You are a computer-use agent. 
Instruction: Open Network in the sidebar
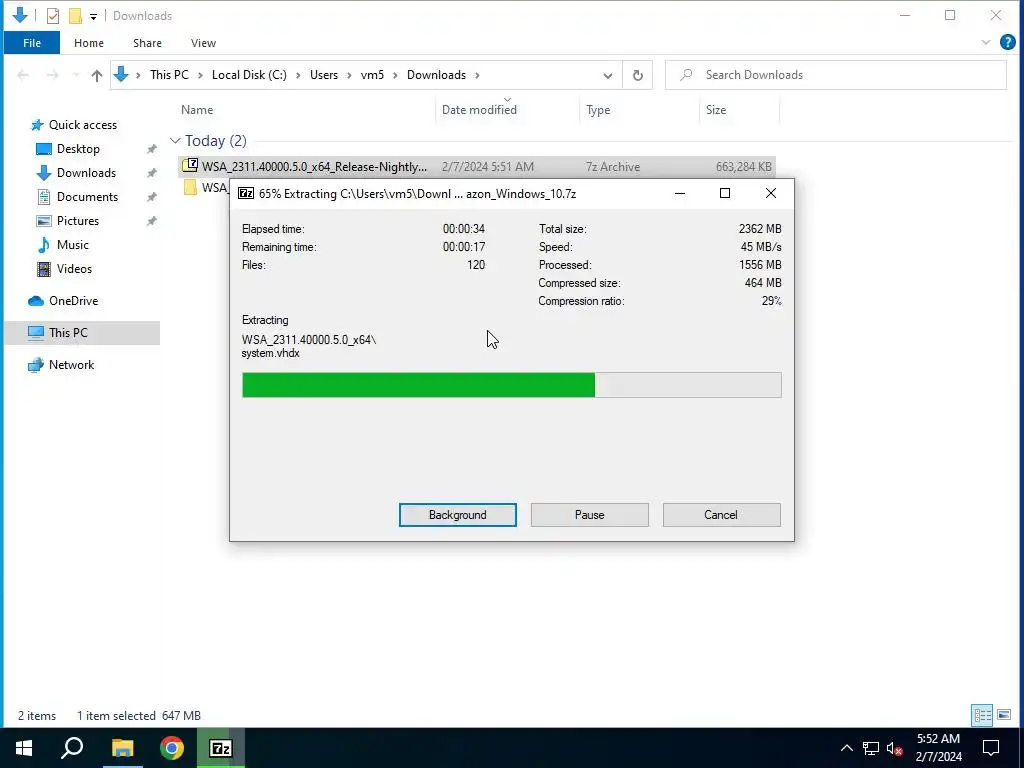(71, 365)
